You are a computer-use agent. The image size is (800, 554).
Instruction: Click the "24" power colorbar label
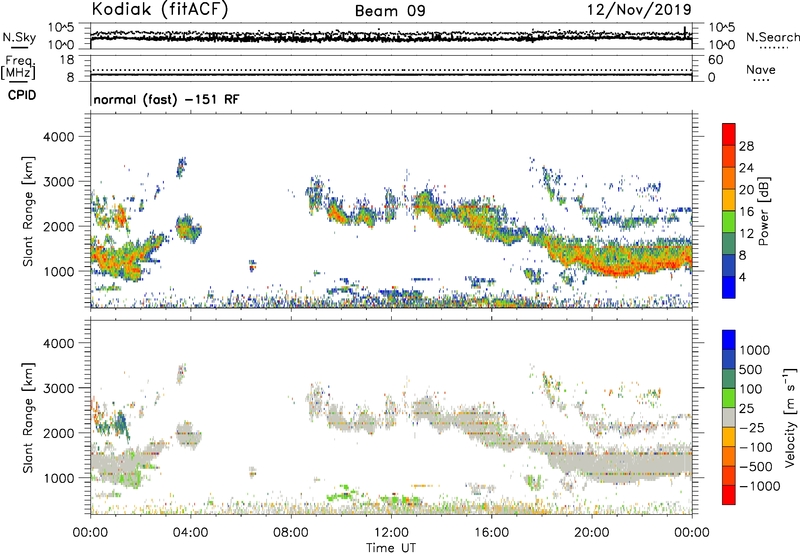[746, 168]
